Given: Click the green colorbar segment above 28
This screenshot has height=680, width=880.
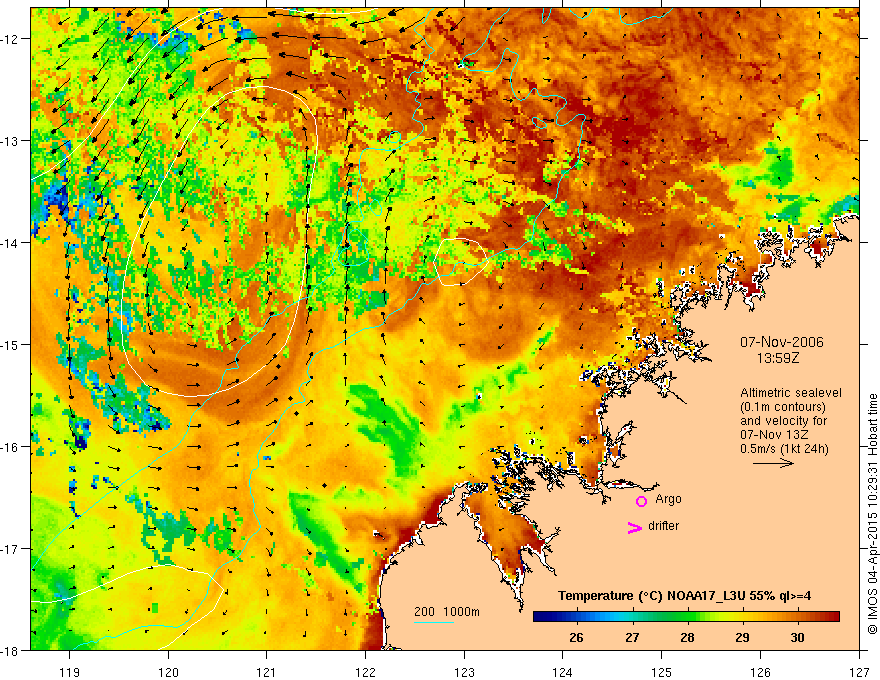Looking at the screenshot, I should point(687,617).
